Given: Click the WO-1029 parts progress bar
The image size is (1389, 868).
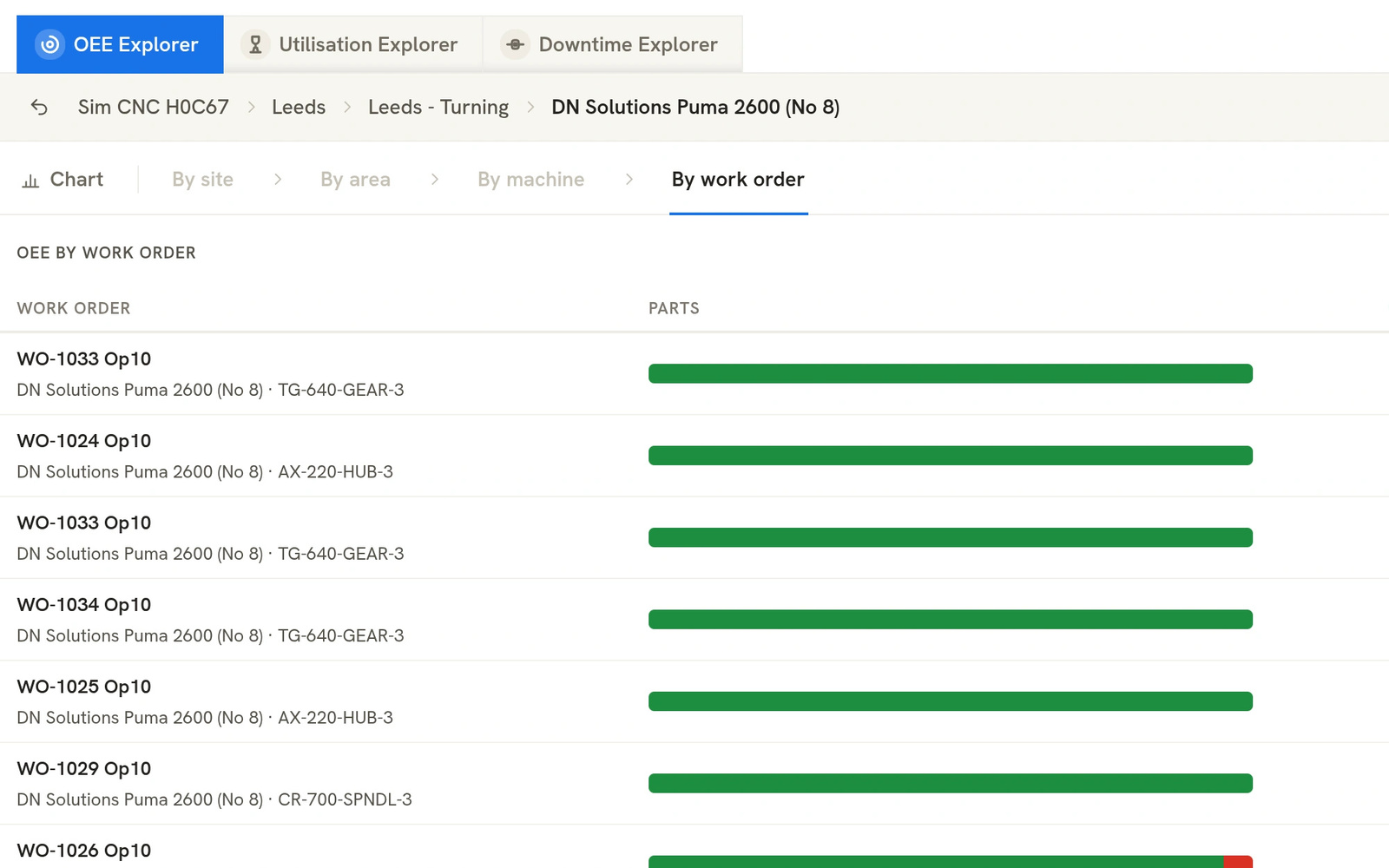Looking at the screenshot, I should point(951,784).
